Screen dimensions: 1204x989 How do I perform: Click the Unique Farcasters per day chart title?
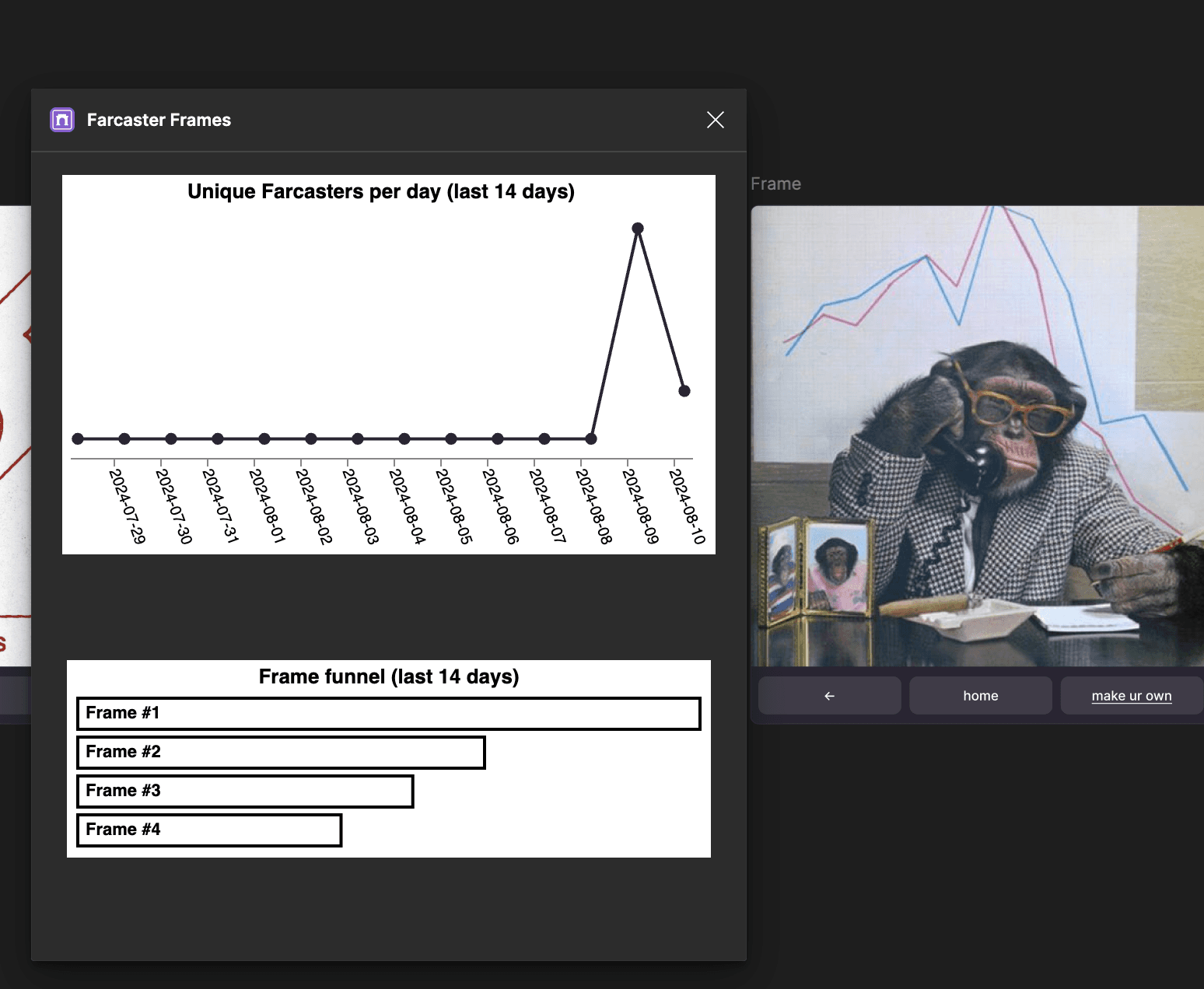[381, 192]
